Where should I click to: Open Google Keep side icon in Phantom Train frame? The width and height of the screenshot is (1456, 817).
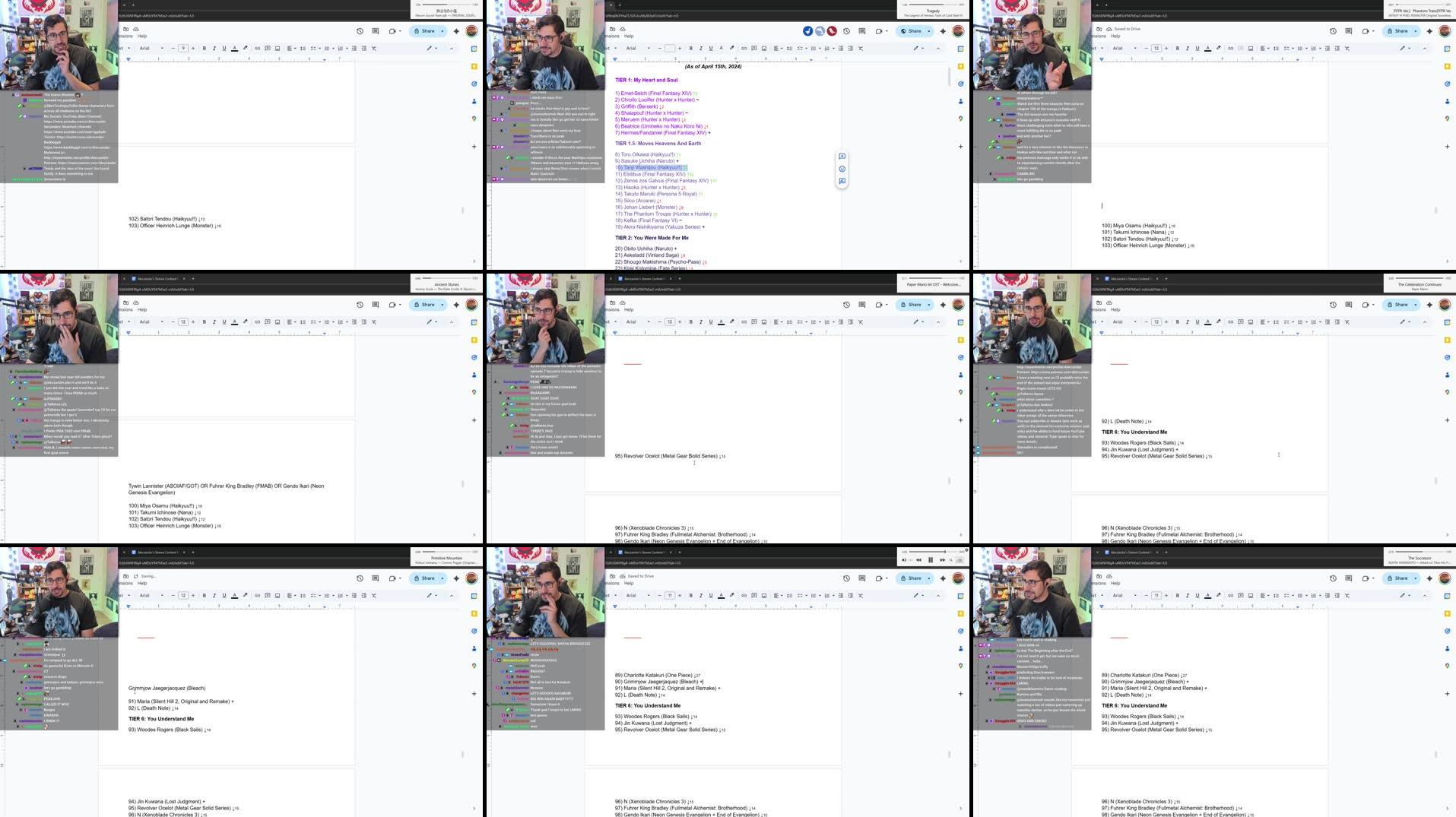click(1447, 66)
